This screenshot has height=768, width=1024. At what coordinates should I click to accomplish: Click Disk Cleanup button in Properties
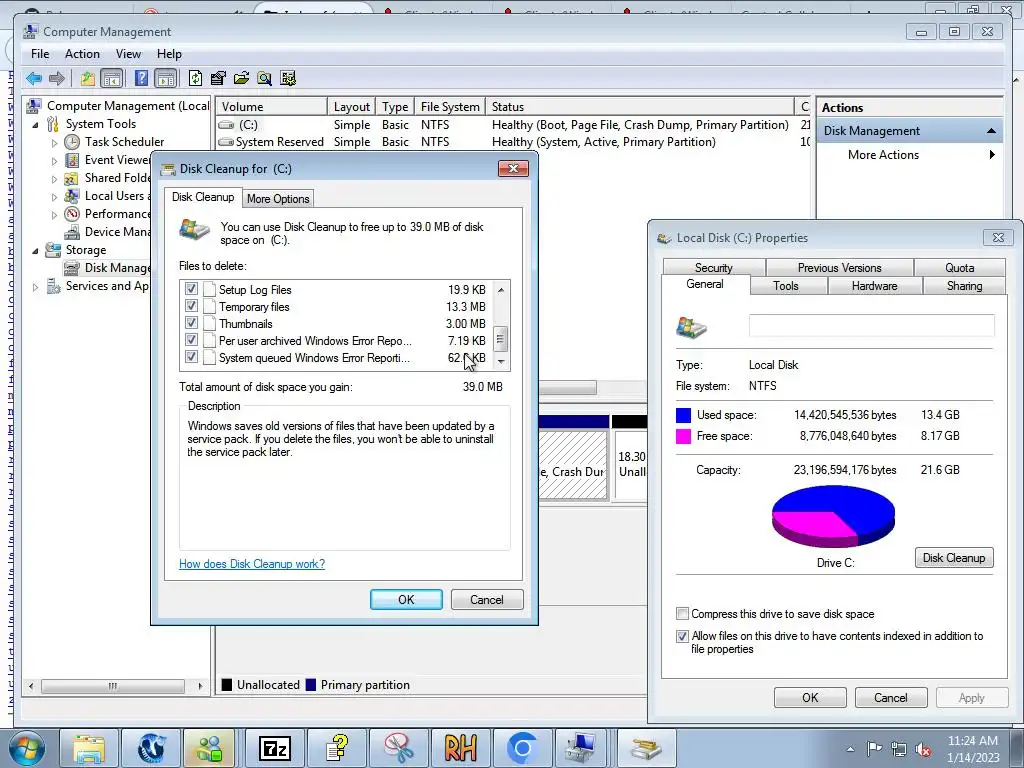954,558
